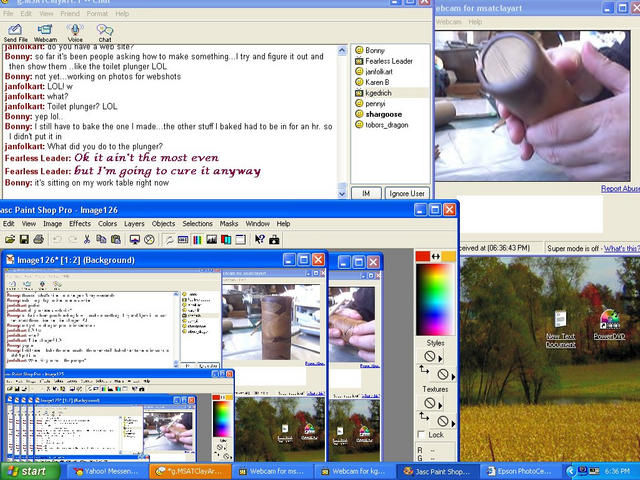Click the webcam video feed of msatclayart

point(533,105)
